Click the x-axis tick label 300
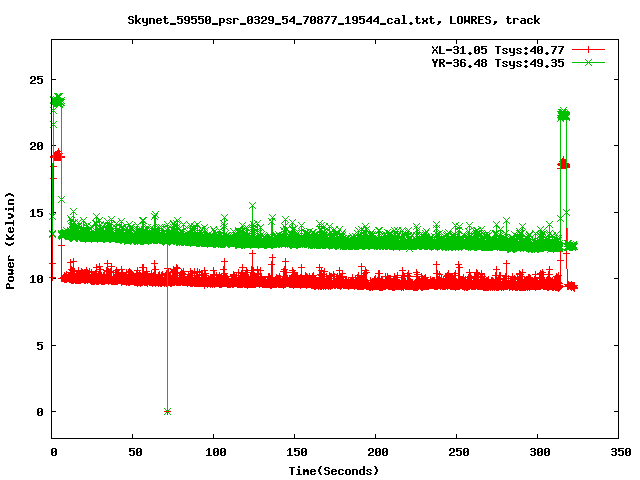The image size is (640, 480). (x=540, y=452)
